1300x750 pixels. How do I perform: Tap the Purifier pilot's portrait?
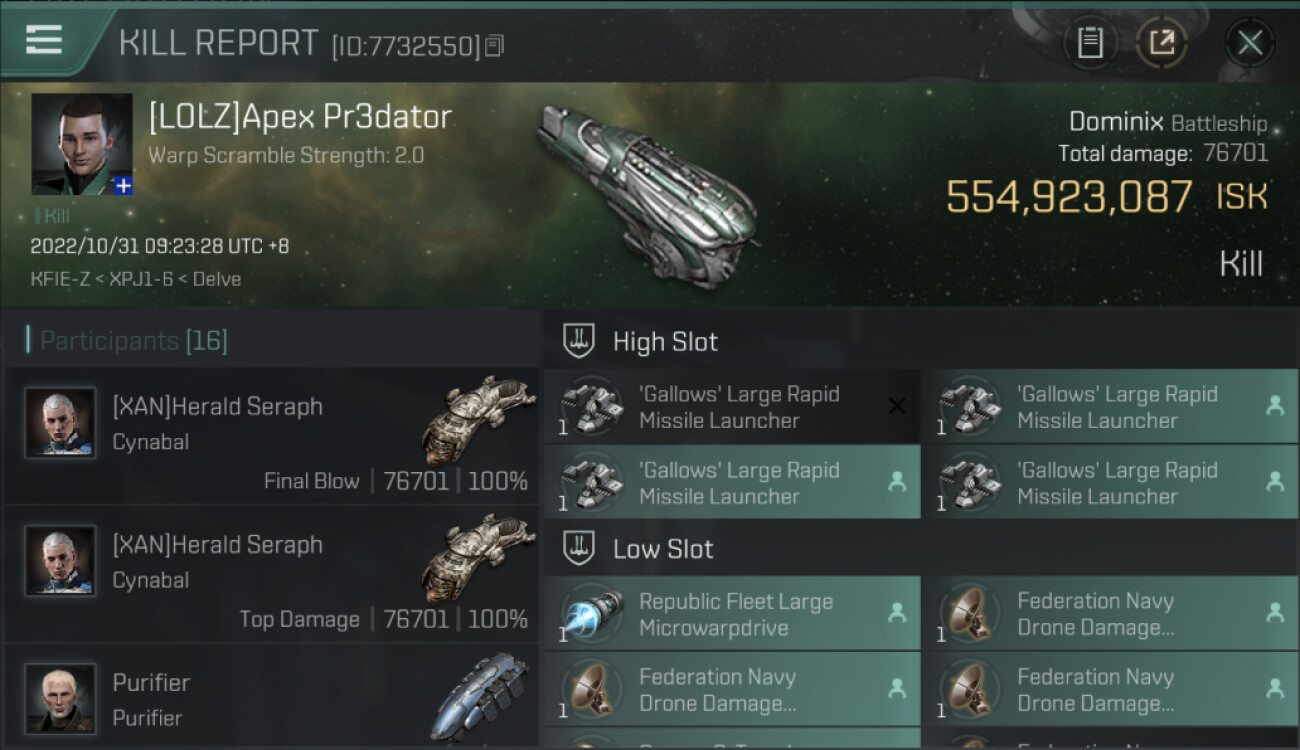coord(60,698)
